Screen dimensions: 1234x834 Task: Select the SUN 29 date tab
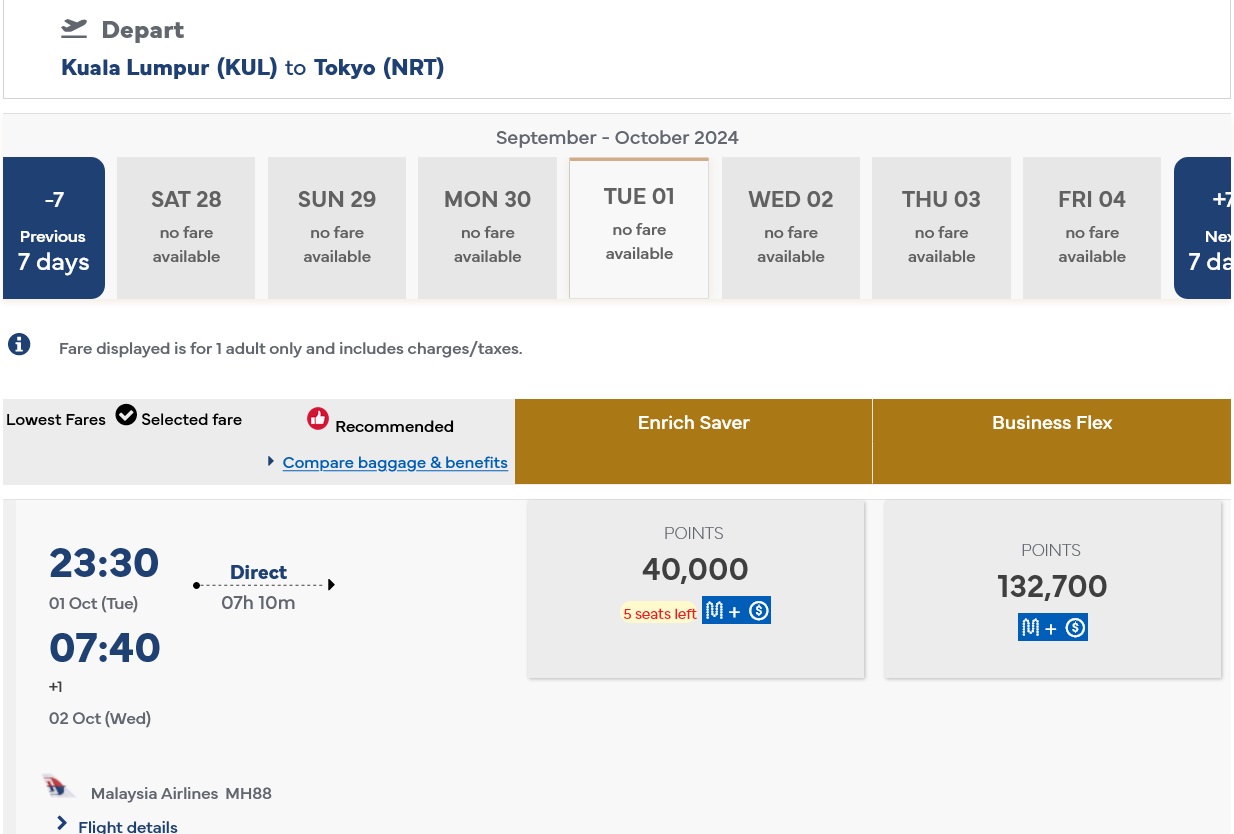(337, 228)
